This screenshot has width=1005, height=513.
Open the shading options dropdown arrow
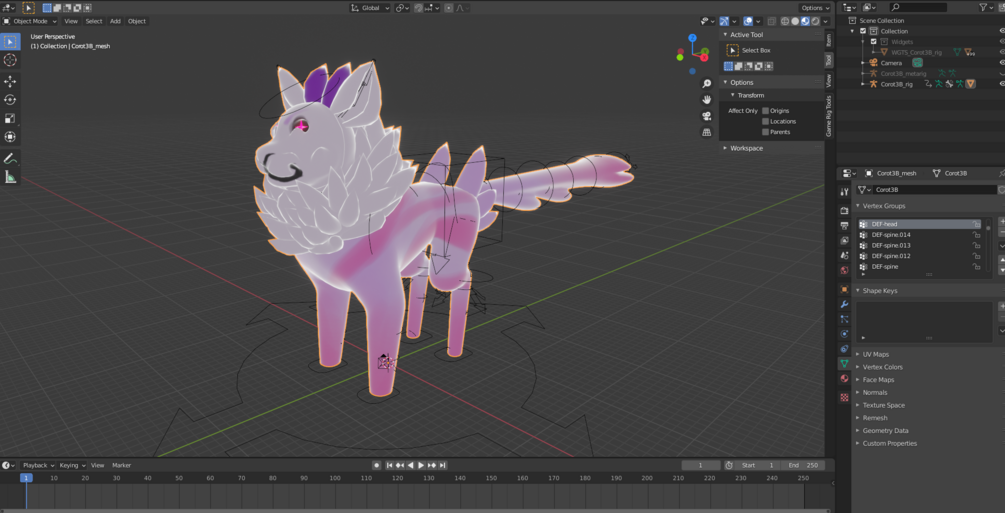(x=824, y=21)
